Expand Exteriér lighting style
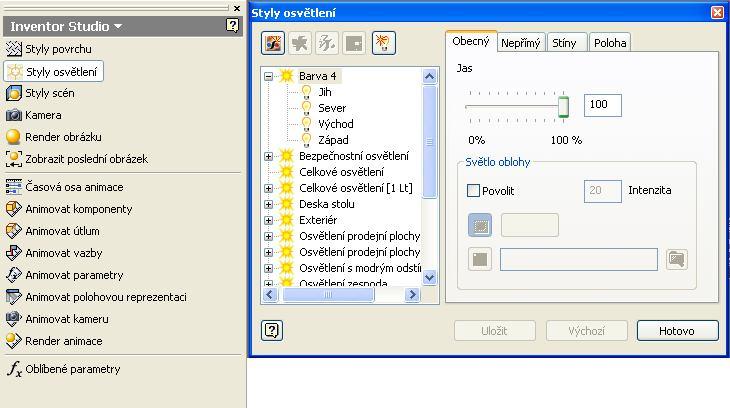The width and height of the screenshot is (730, 408). point(268,220)
